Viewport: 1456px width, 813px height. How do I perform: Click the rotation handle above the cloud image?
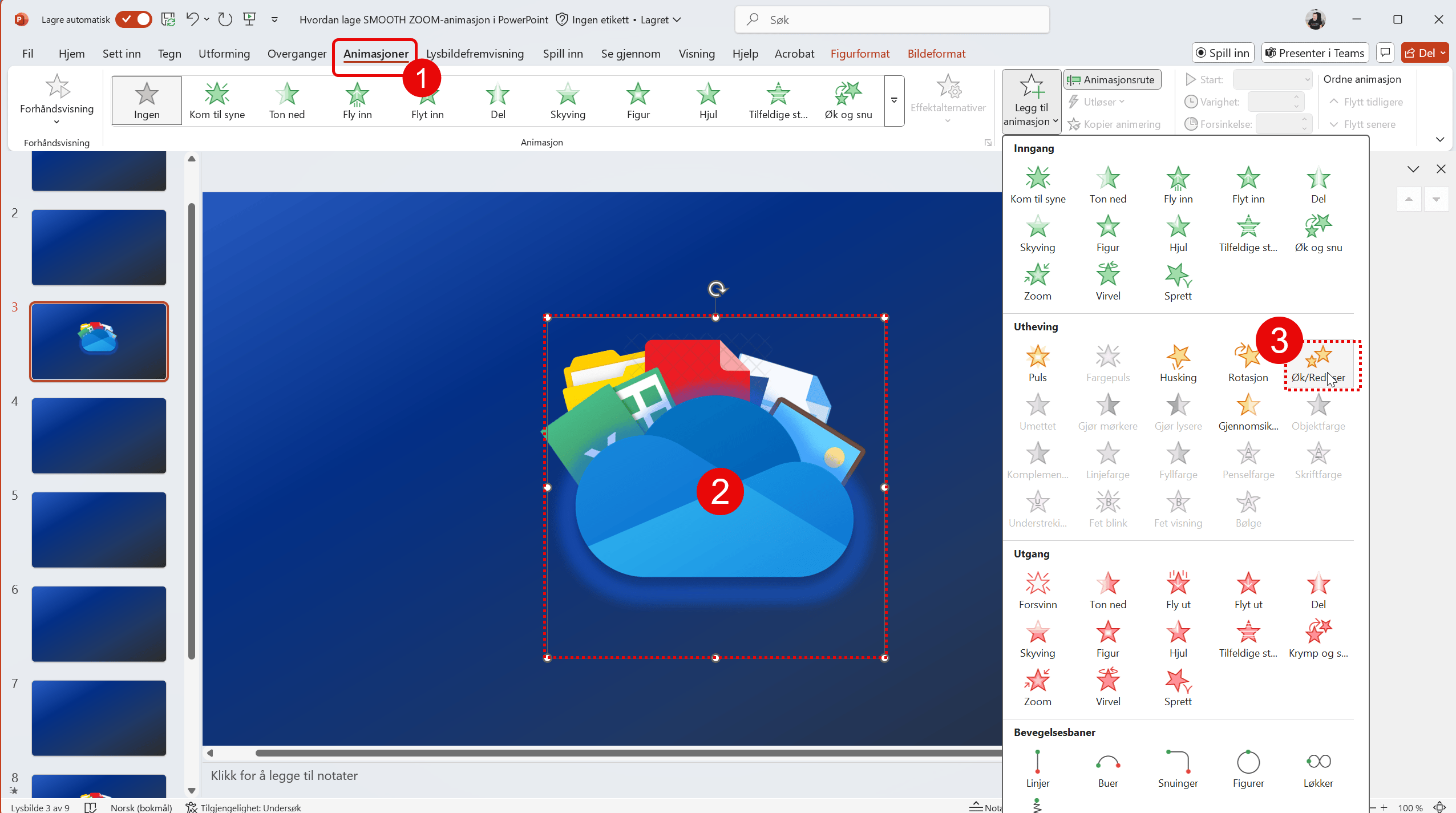point(717,289)
